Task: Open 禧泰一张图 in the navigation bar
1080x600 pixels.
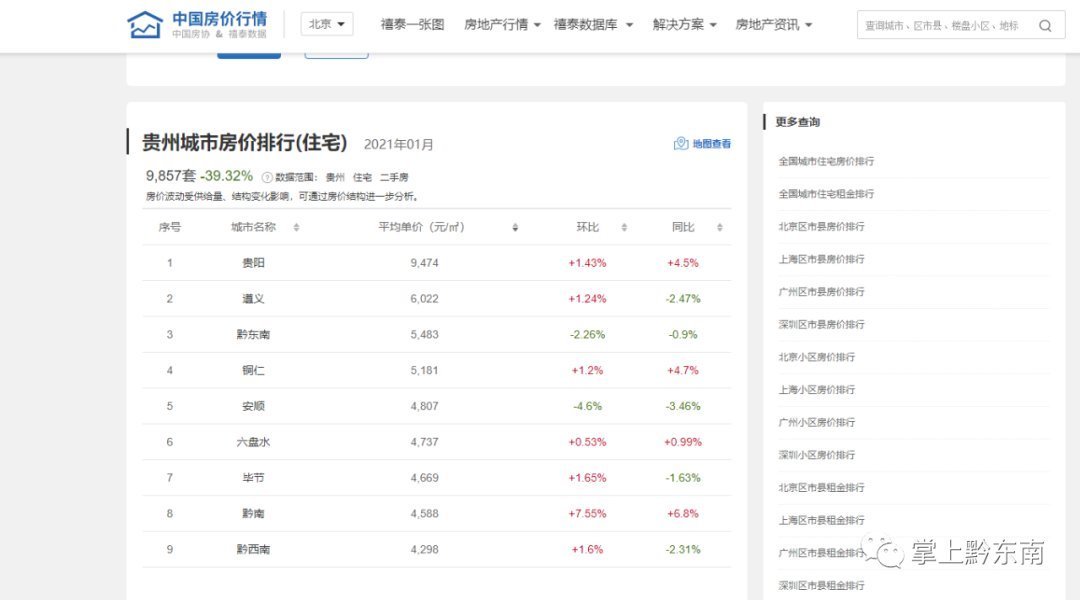Action: pos(412,25)
